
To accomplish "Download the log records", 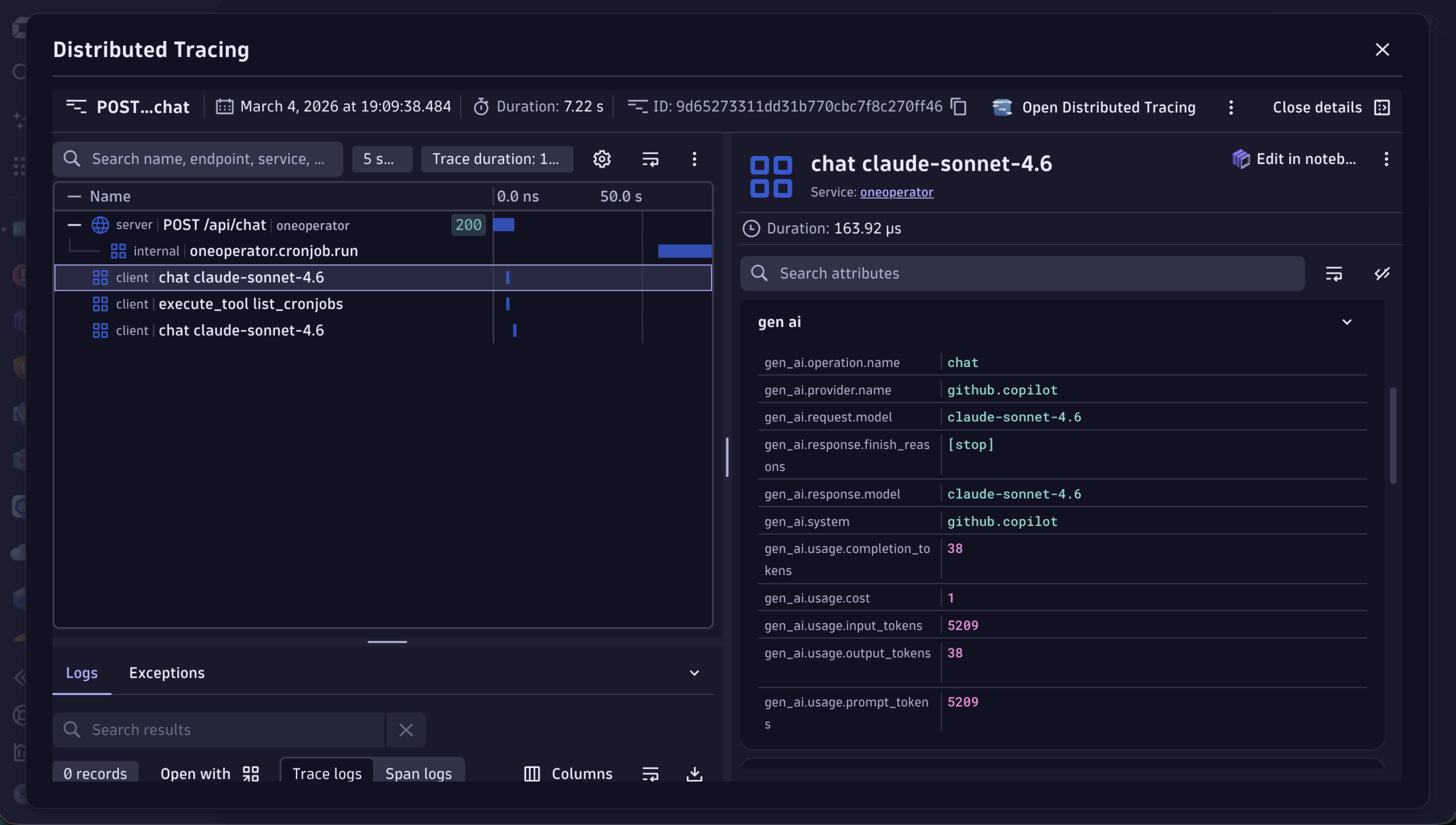I will click(694, 773).
